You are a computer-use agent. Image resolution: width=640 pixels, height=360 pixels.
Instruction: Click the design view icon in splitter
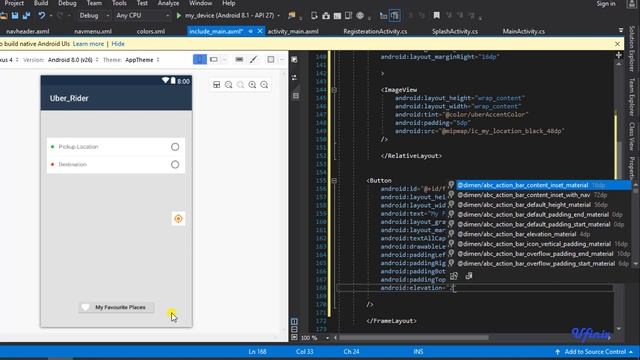[294, 60]
